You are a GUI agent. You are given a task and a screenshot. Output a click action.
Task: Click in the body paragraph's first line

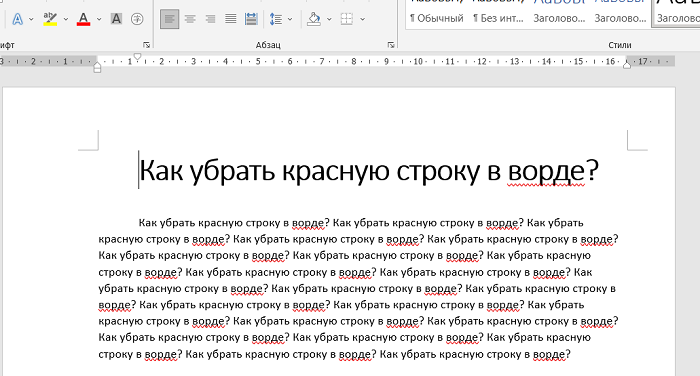click(x=361, y=222)
